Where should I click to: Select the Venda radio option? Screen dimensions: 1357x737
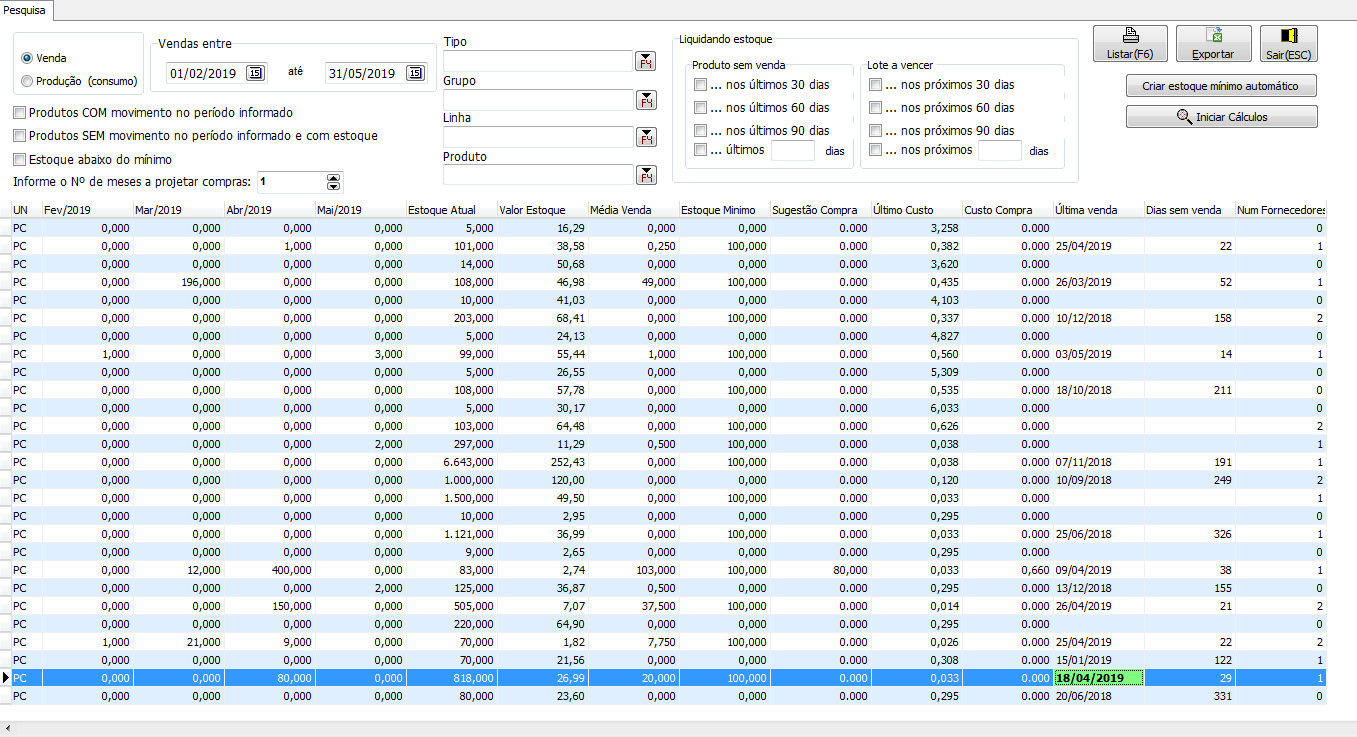(26, 58)
